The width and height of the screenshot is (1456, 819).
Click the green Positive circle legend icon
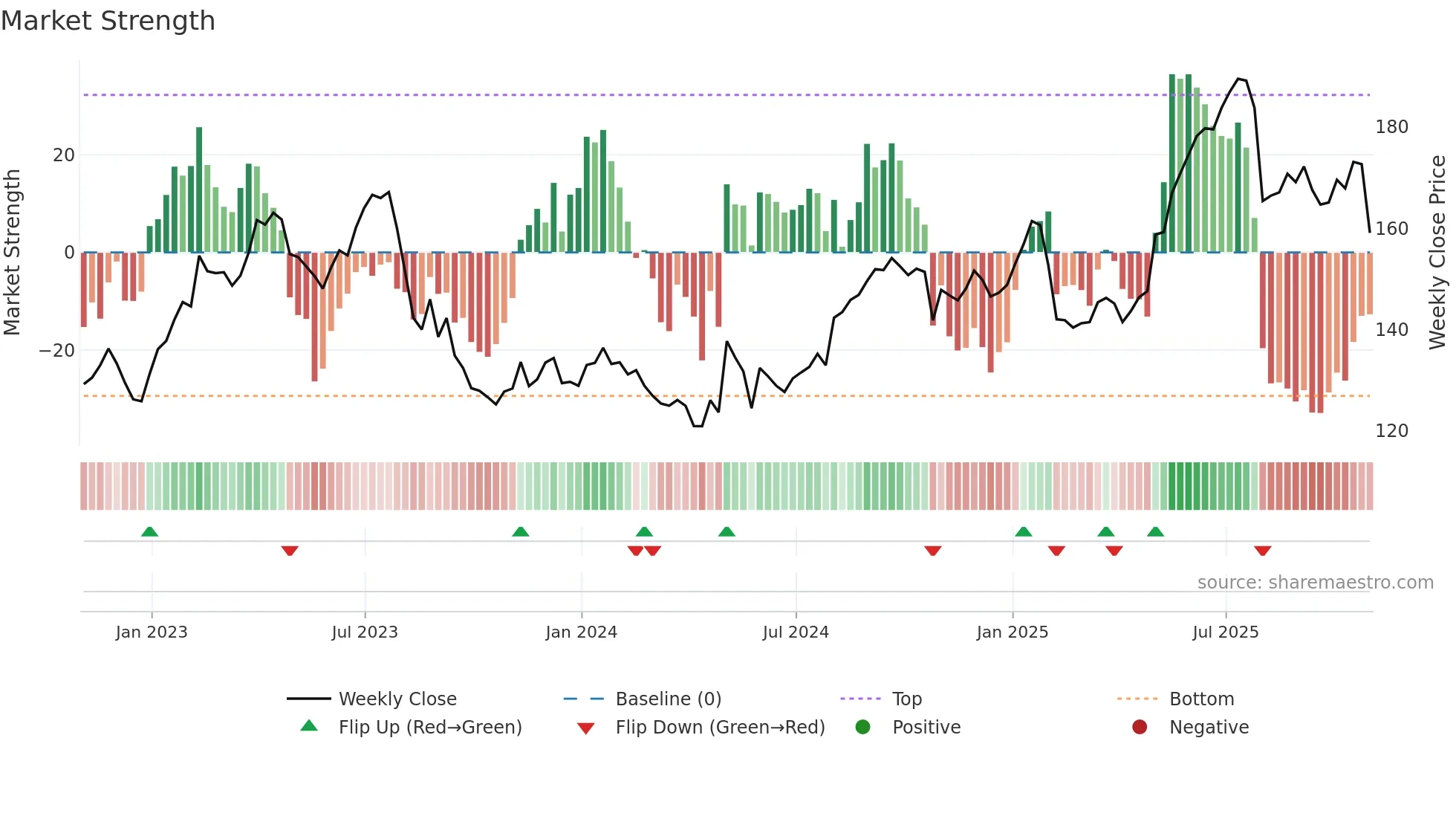tap(862, 727)
